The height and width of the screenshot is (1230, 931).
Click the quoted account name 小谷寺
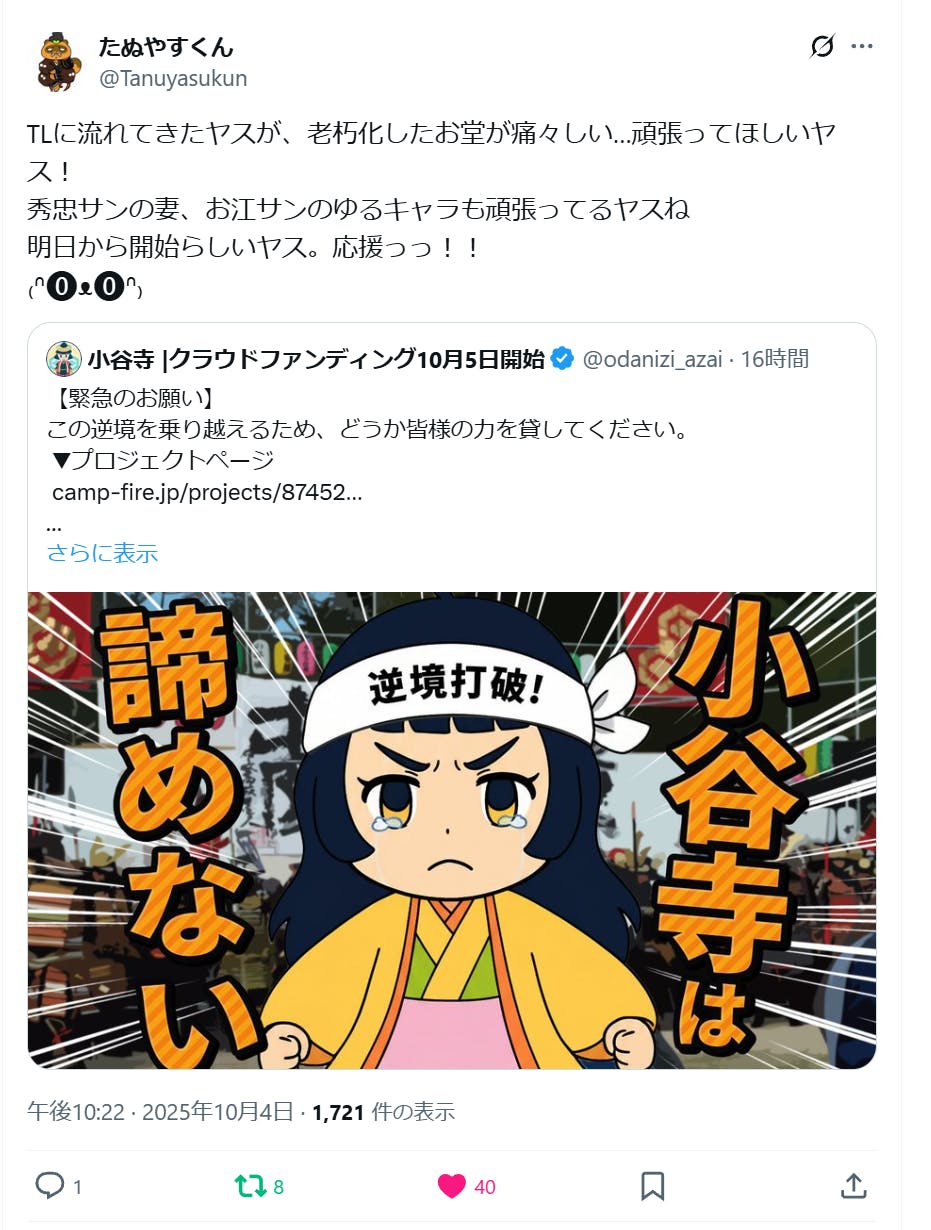[x=316, y=359]
